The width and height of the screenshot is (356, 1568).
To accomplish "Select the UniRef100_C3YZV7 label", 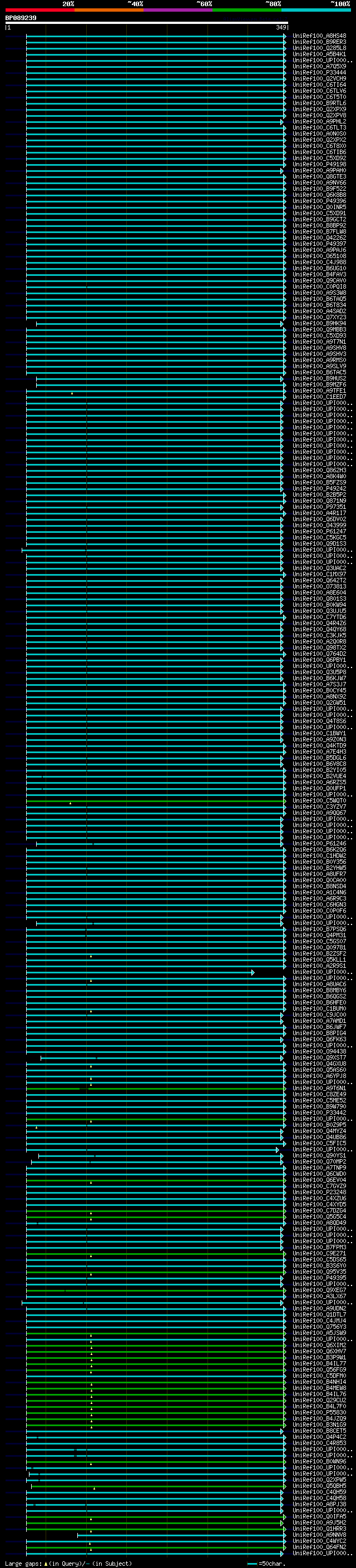I will coord(319,807).
